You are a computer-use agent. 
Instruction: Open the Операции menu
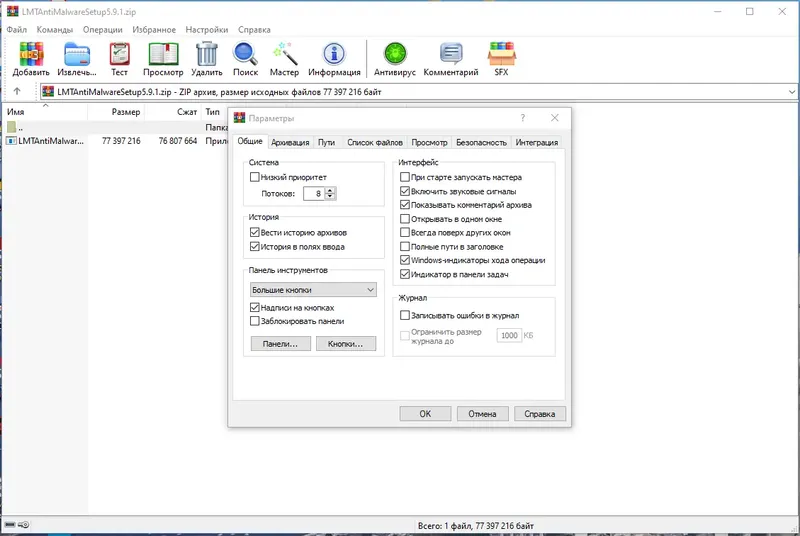click(103, 30)
